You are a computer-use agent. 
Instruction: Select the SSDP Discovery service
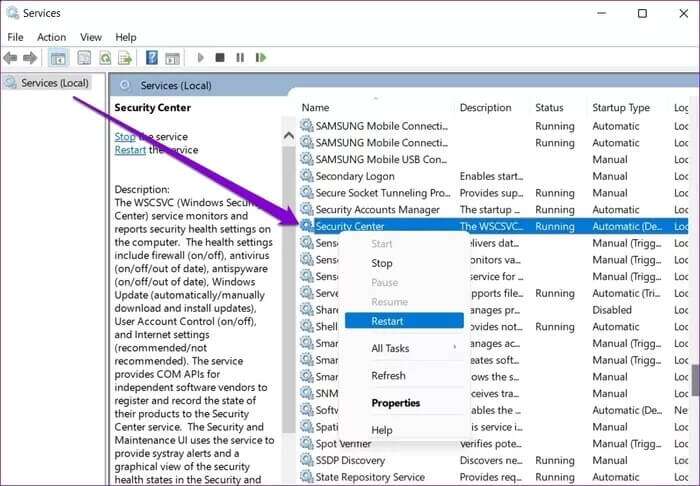(x=350, y=461)
